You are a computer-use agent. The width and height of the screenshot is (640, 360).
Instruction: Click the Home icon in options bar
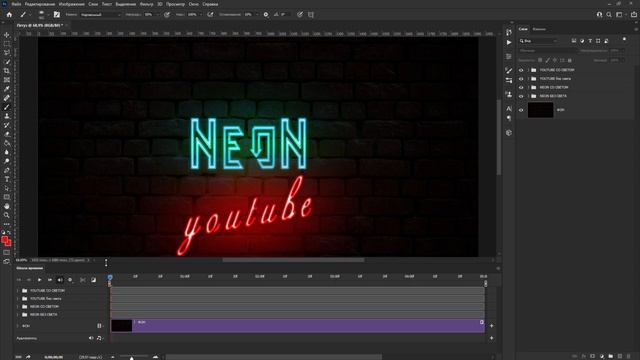[9, 15]
